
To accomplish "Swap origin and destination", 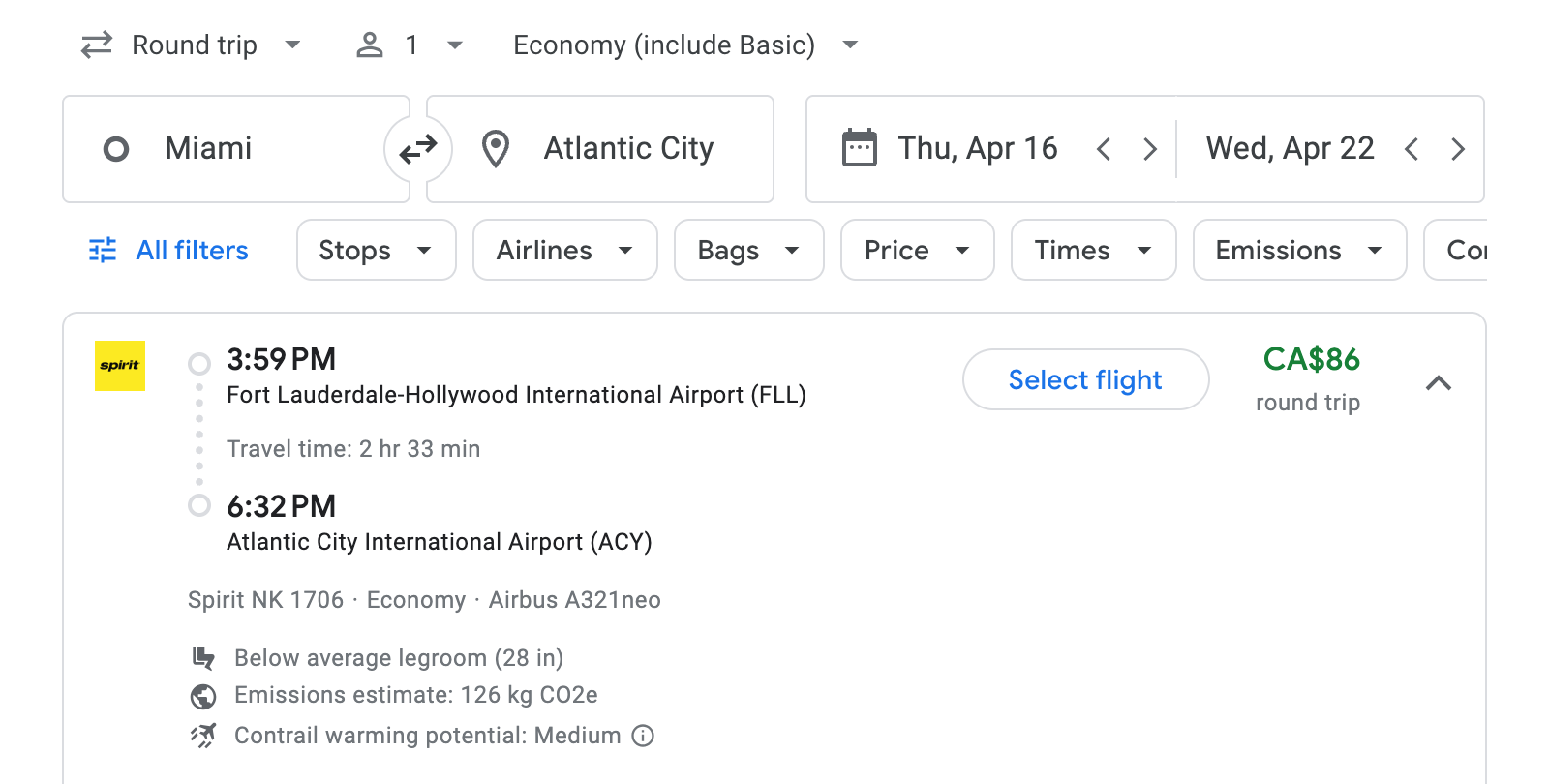I will [x=418, y=149].
